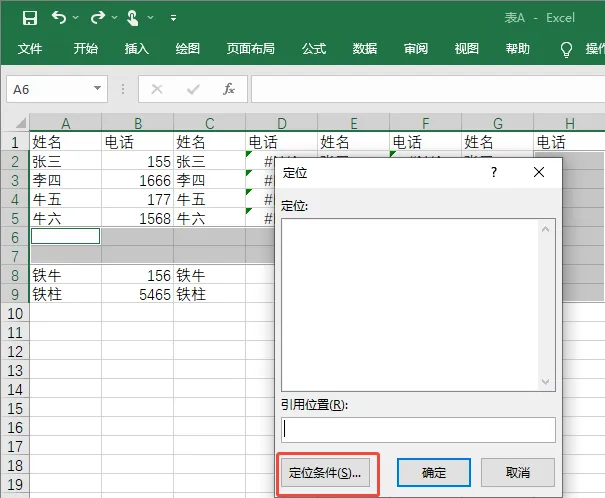Click list box scroll down arrow

coord(546,382)
